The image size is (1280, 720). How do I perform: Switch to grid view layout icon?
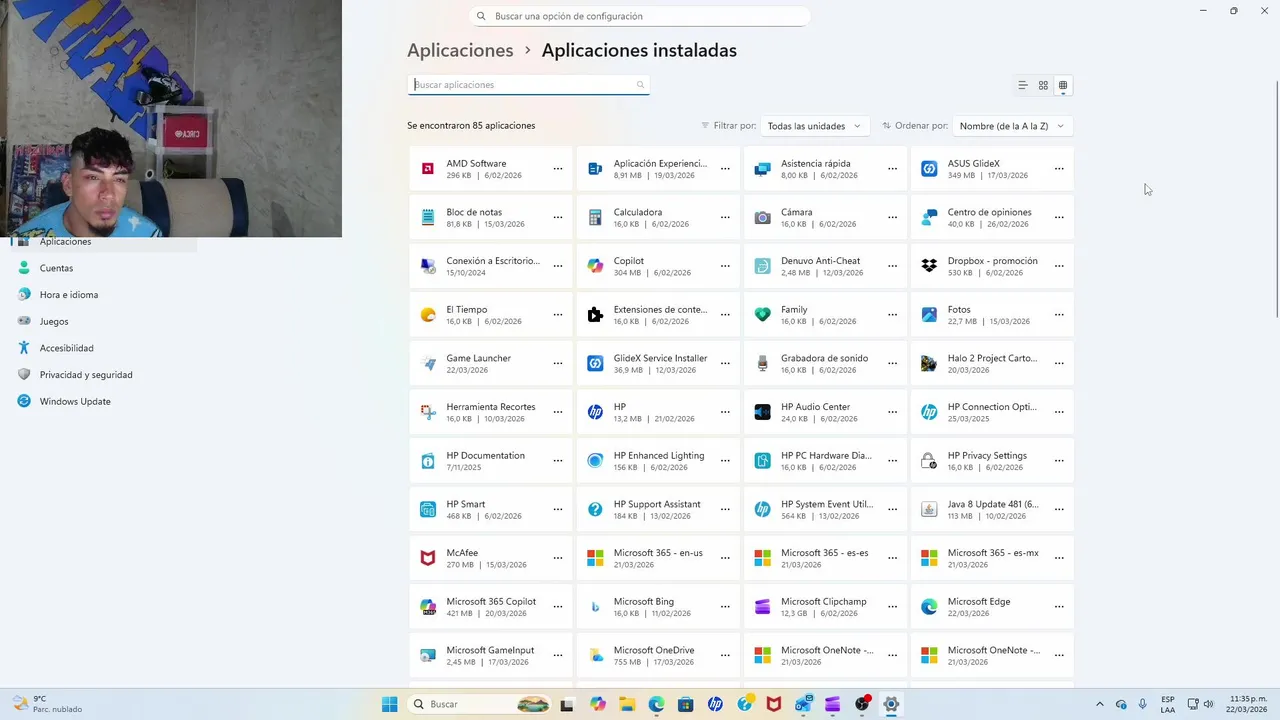pos(1043,85)
